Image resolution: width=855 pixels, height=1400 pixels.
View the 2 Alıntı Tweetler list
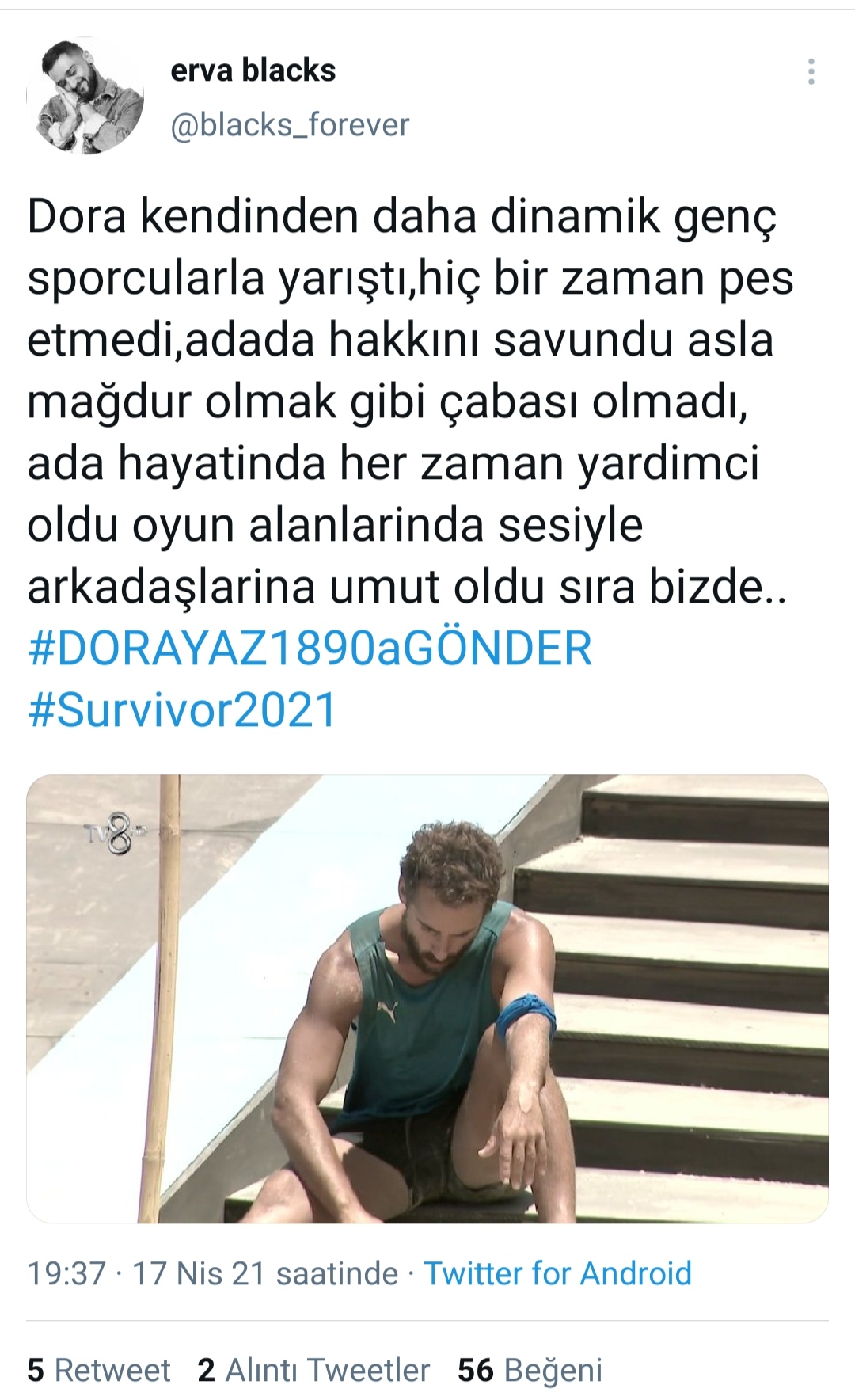pos(313,1371)
